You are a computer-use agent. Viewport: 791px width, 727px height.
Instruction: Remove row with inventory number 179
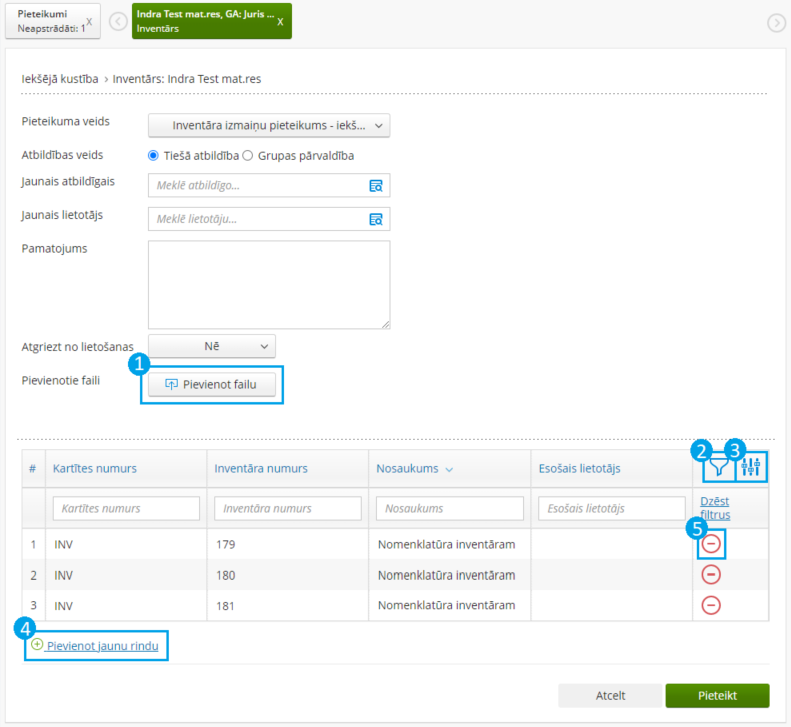click(x=711, y=544)
